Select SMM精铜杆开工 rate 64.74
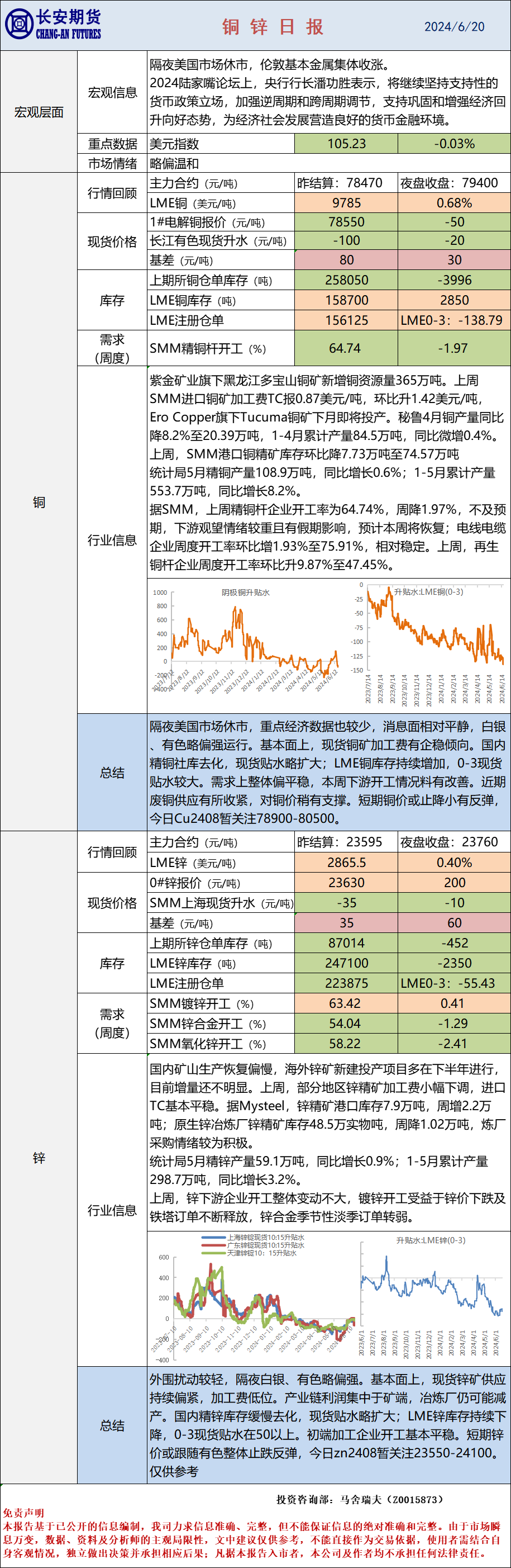 pos(346,348)
